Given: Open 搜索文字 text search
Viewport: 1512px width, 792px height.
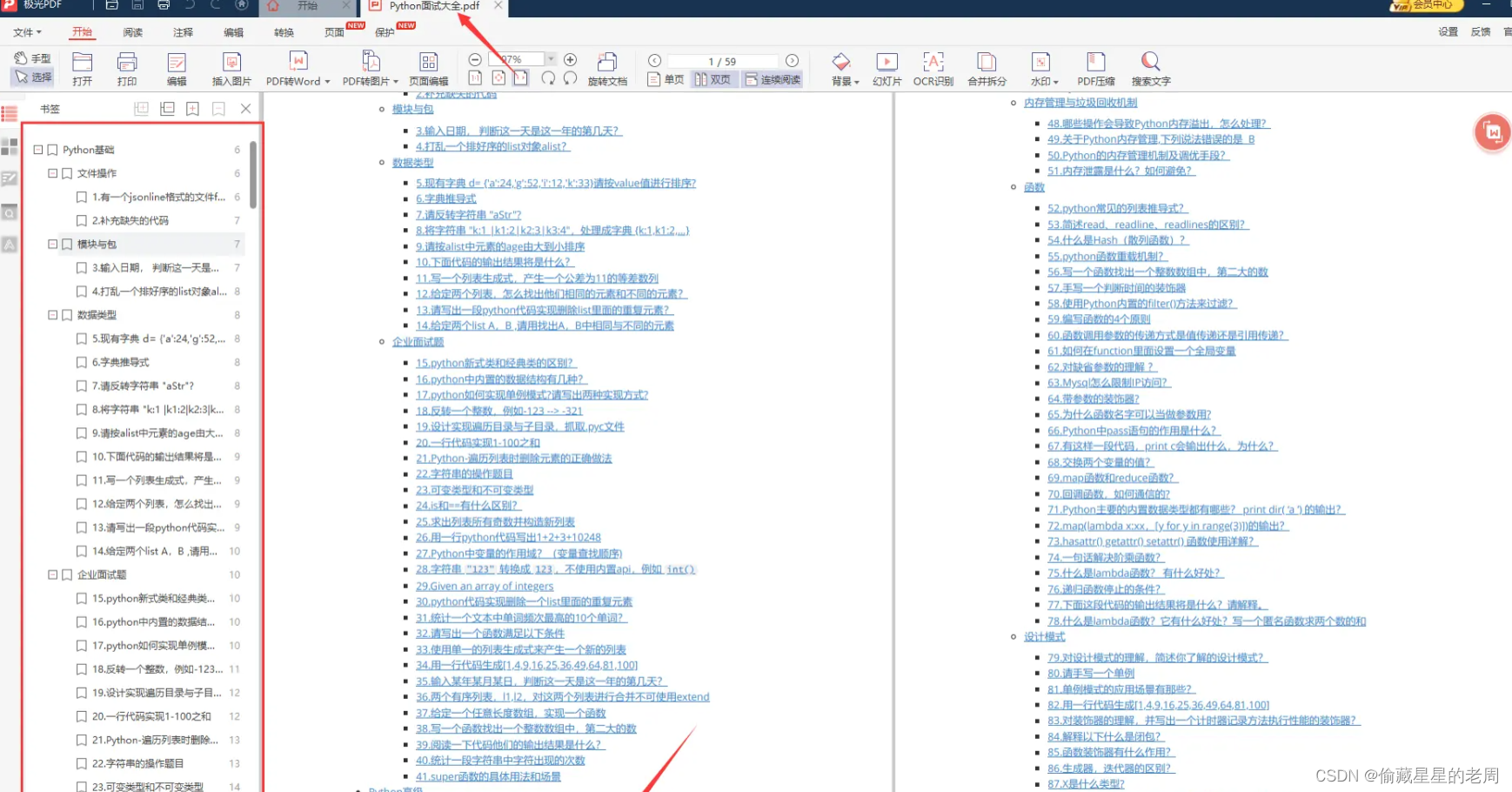Looking at the screenshot, I should (1151, 69).
